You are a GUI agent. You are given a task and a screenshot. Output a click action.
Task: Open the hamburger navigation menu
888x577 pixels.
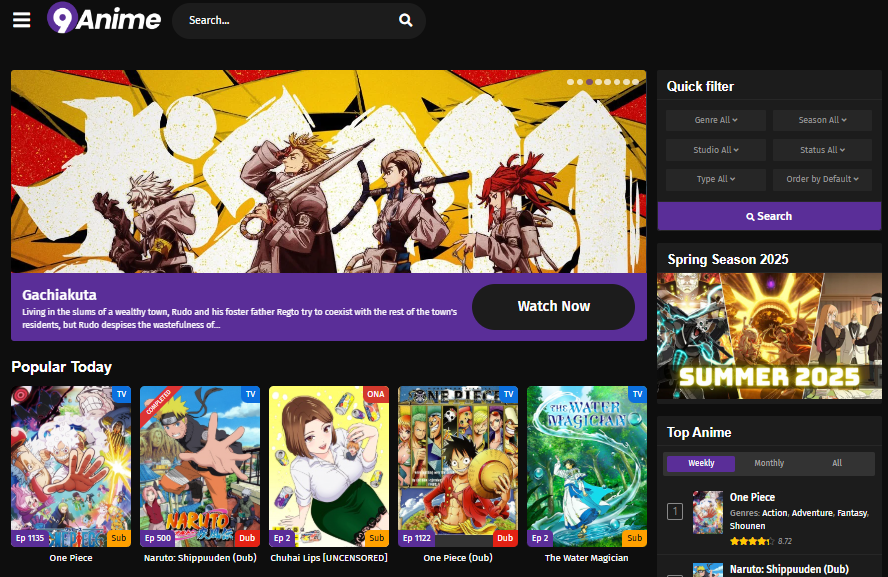(x=22, y=20)
